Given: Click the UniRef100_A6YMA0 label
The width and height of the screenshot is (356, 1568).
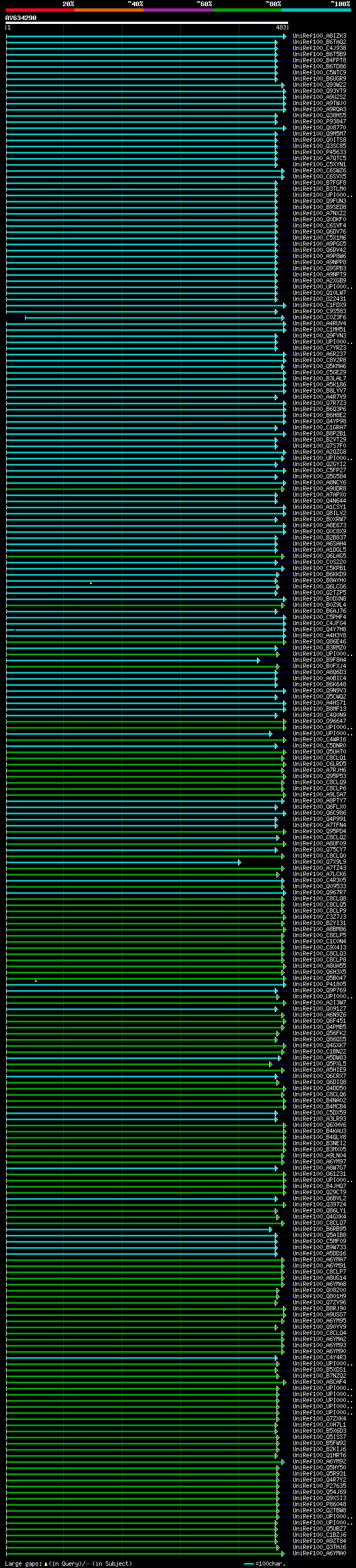Looking at the screenshot, I should pyautogui.click(x=319, y=1554).
